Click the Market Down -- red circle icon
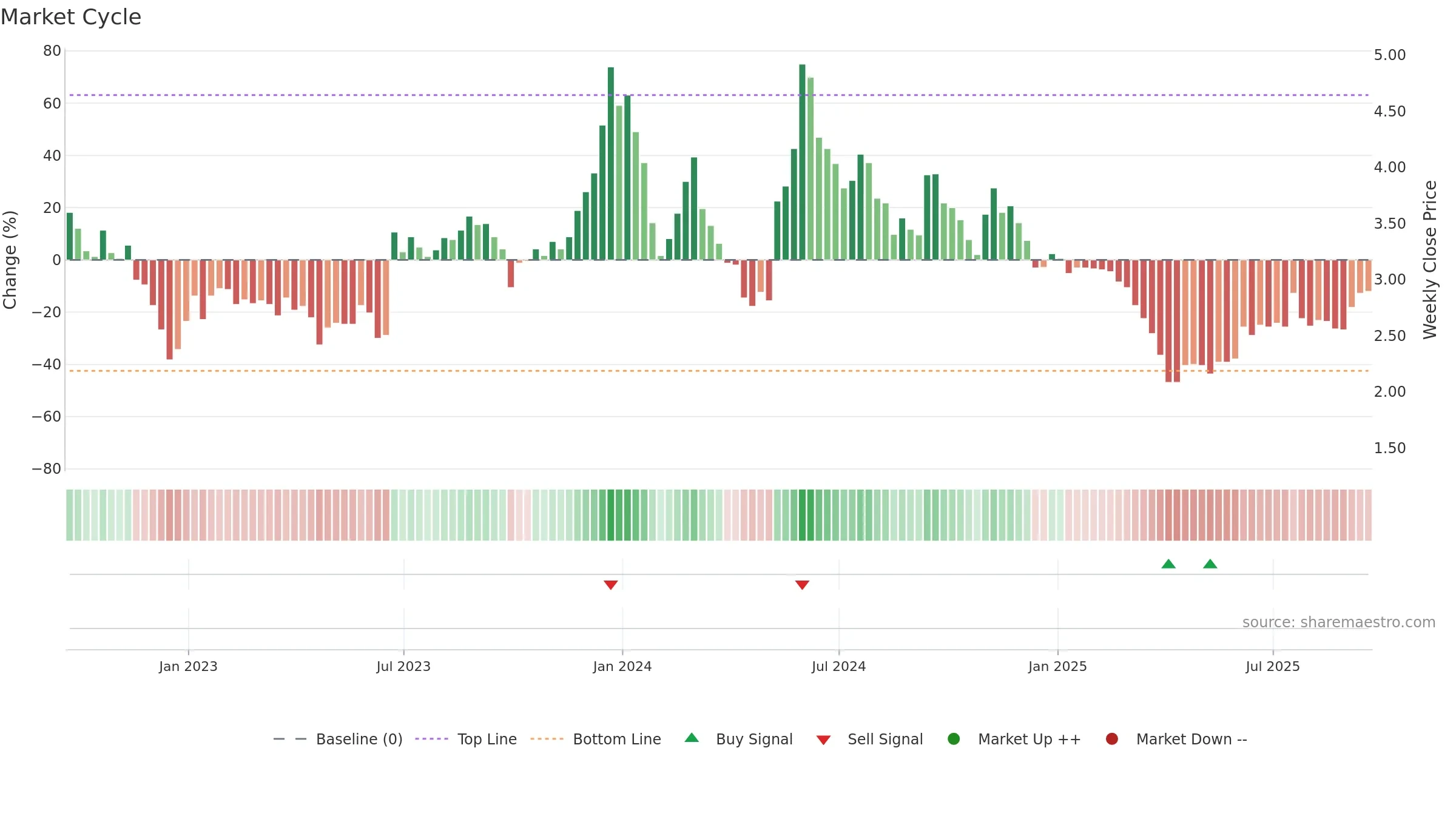This screenshot has height=819, width=1456. tap(1112, 739)
